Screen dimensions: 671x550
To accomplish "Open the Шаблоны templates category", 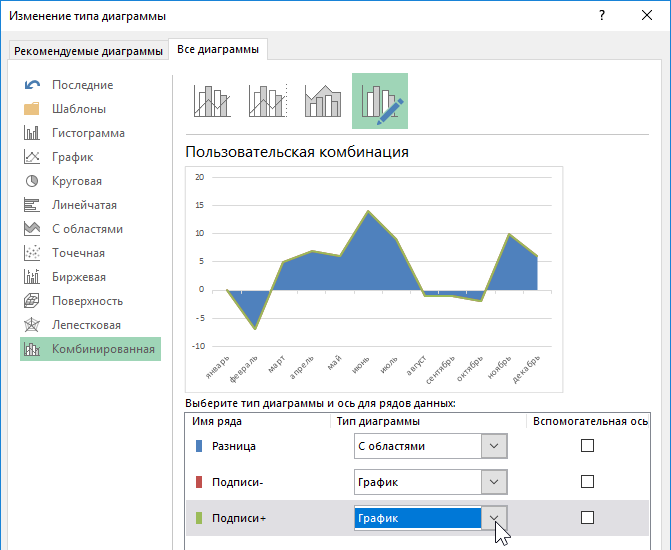I will click(x=78, y=109).
